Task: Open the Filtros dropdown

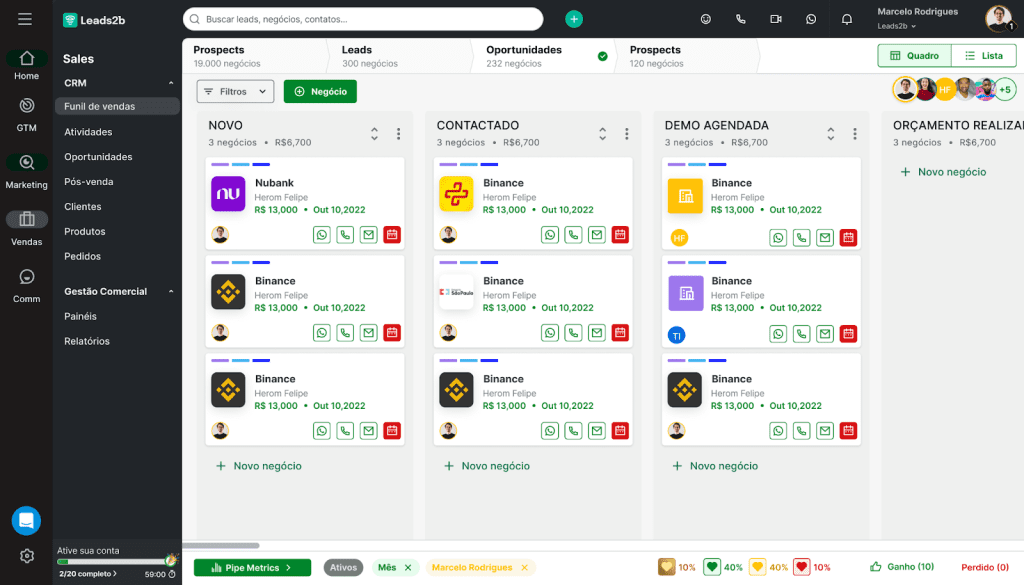Action: pyautogui.click(x=235, y=91)
